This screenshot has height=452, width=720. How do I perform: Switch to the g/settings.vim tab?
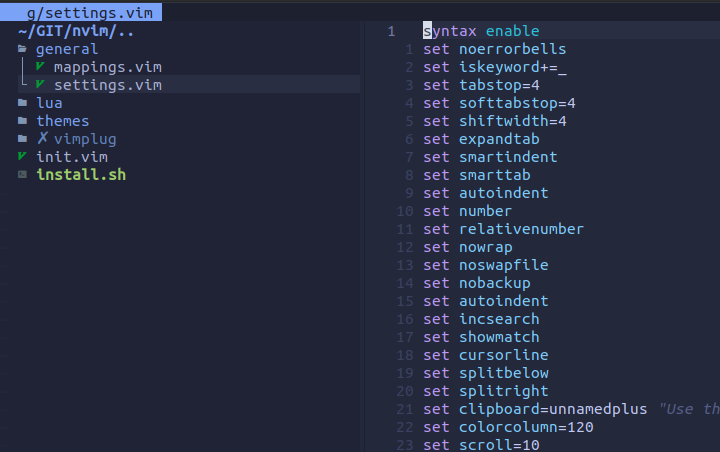[x=81, y=12]
